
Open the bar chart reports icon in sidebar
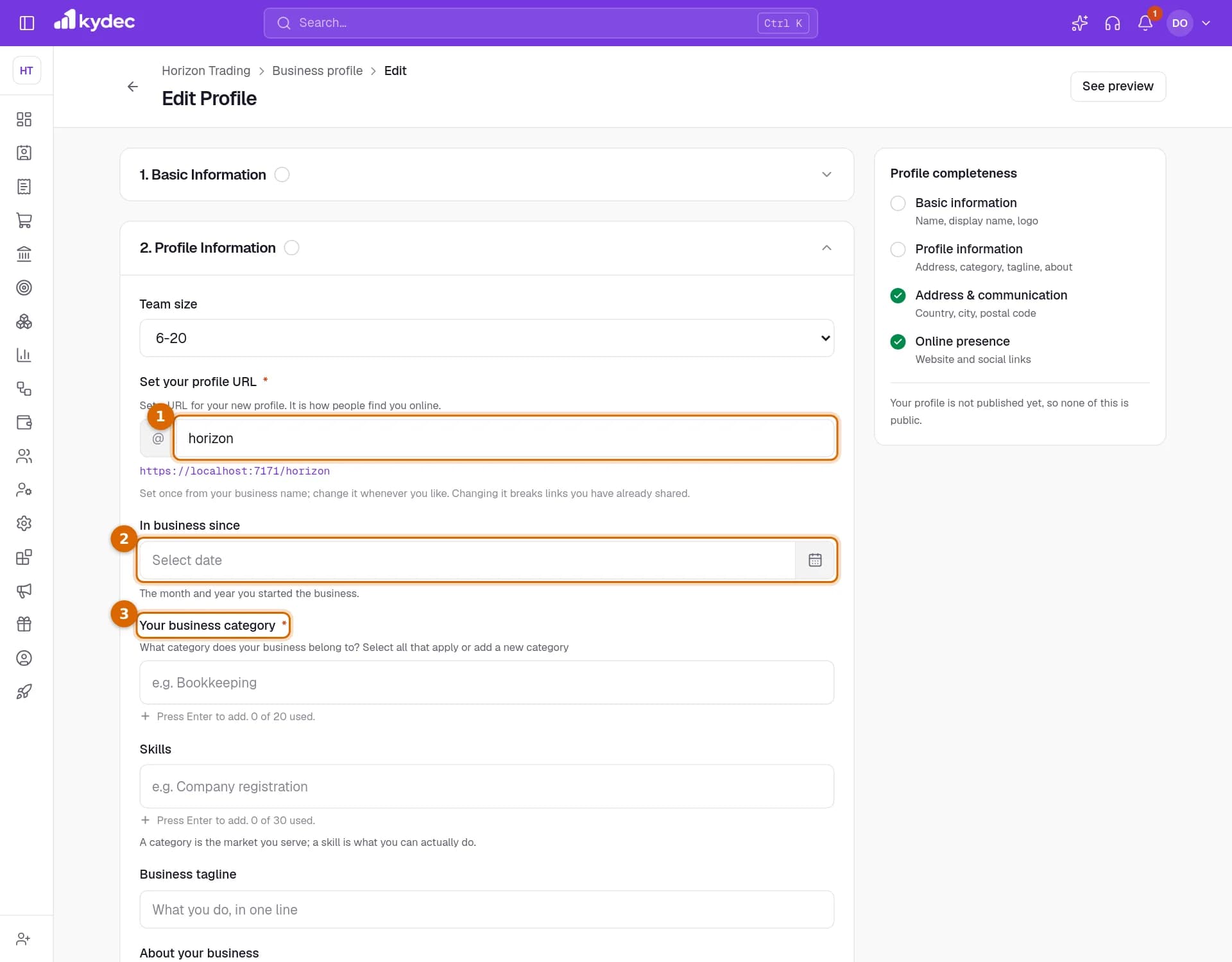coord(24,355)
